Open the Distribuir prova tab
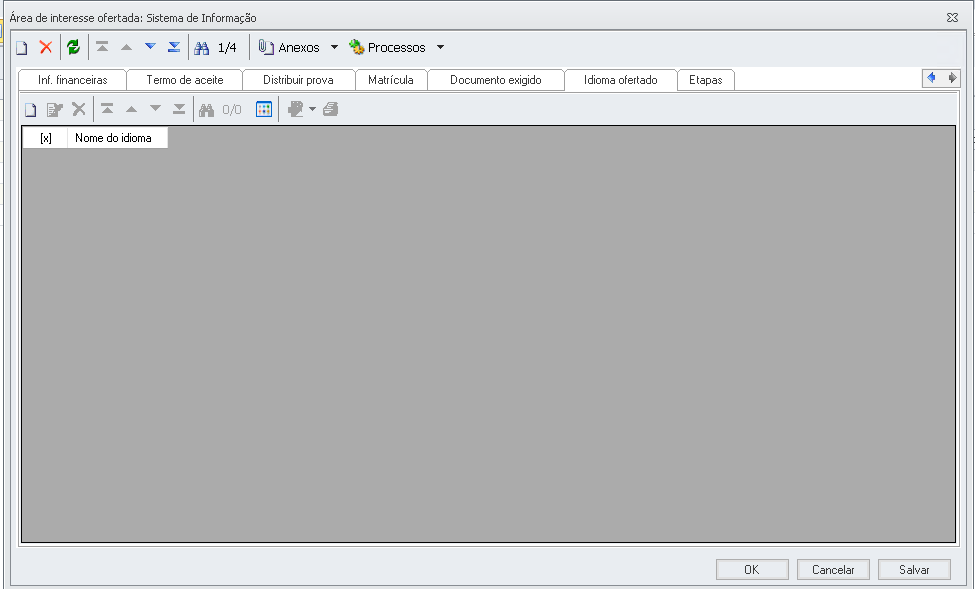 coord(298,80)
